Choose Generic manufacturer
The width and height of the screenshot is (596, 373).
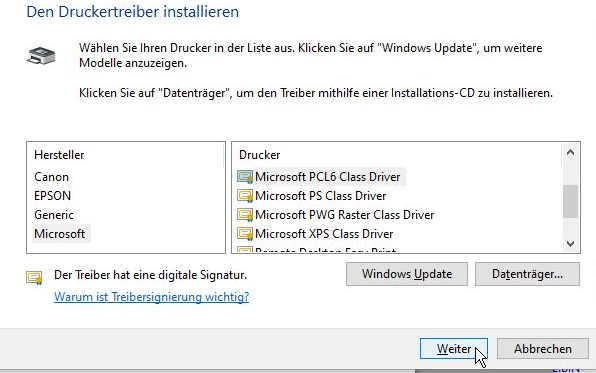[x=54, y=215]
